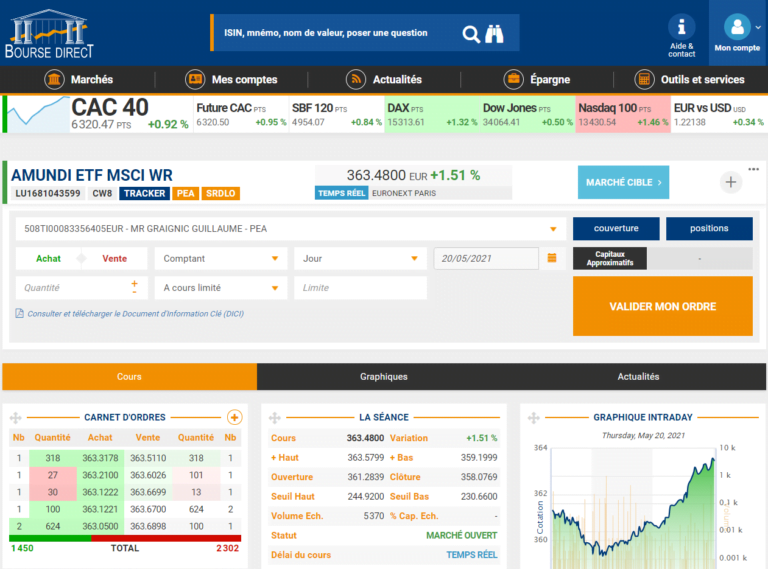Switch to the Graphiques tab
The width and height of the screenshot is (768, 569).
384,377
